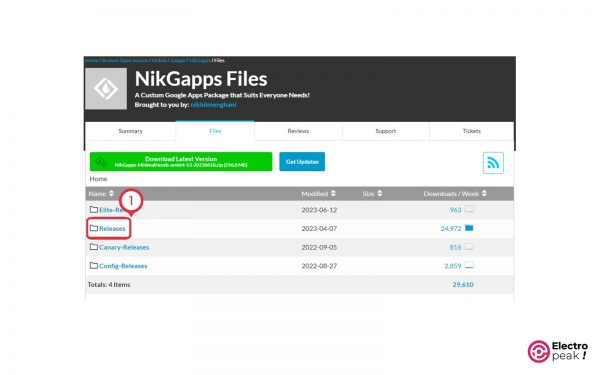Open the Tickets tab
The image size is (600, 375).
(471, 131)
